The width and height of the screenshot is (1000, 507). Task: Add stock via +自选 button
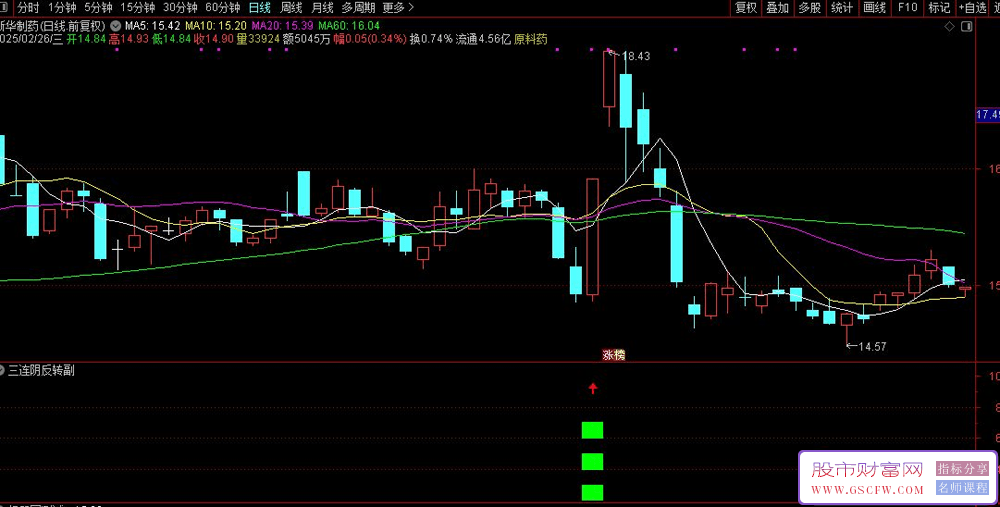click(973, 8)
